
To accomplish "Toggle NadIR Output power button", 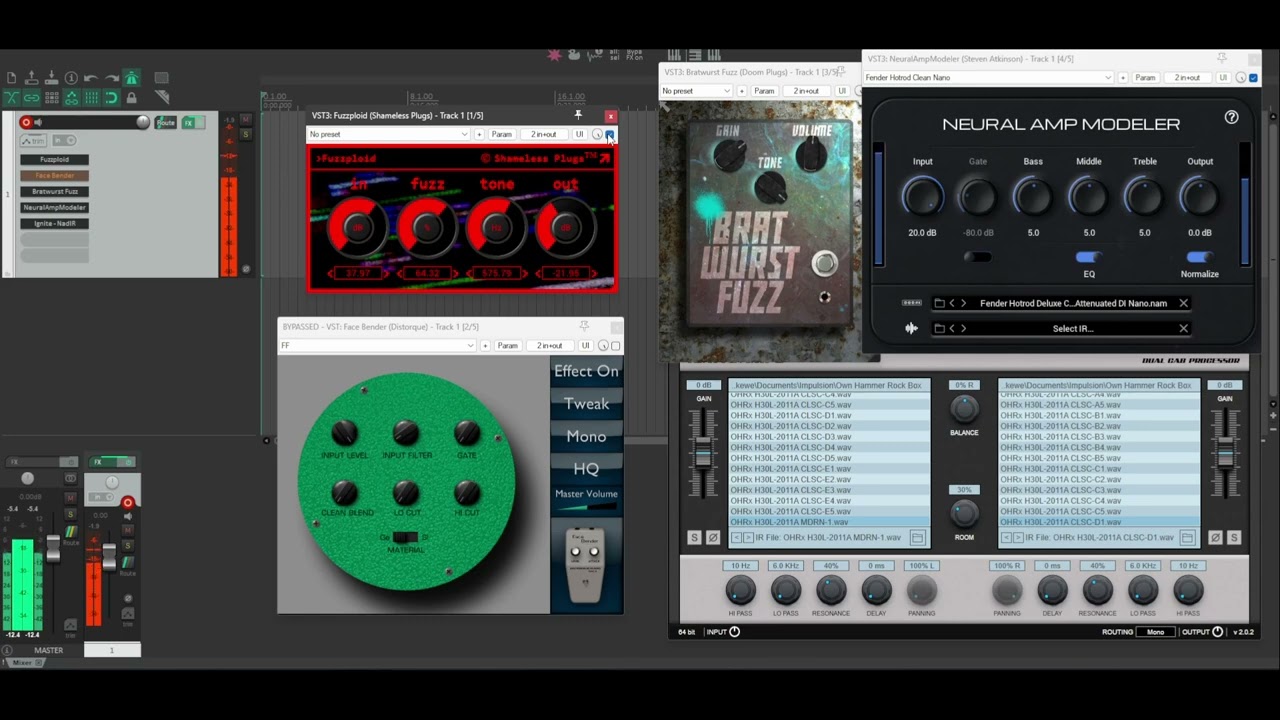I will [1217, 632].
